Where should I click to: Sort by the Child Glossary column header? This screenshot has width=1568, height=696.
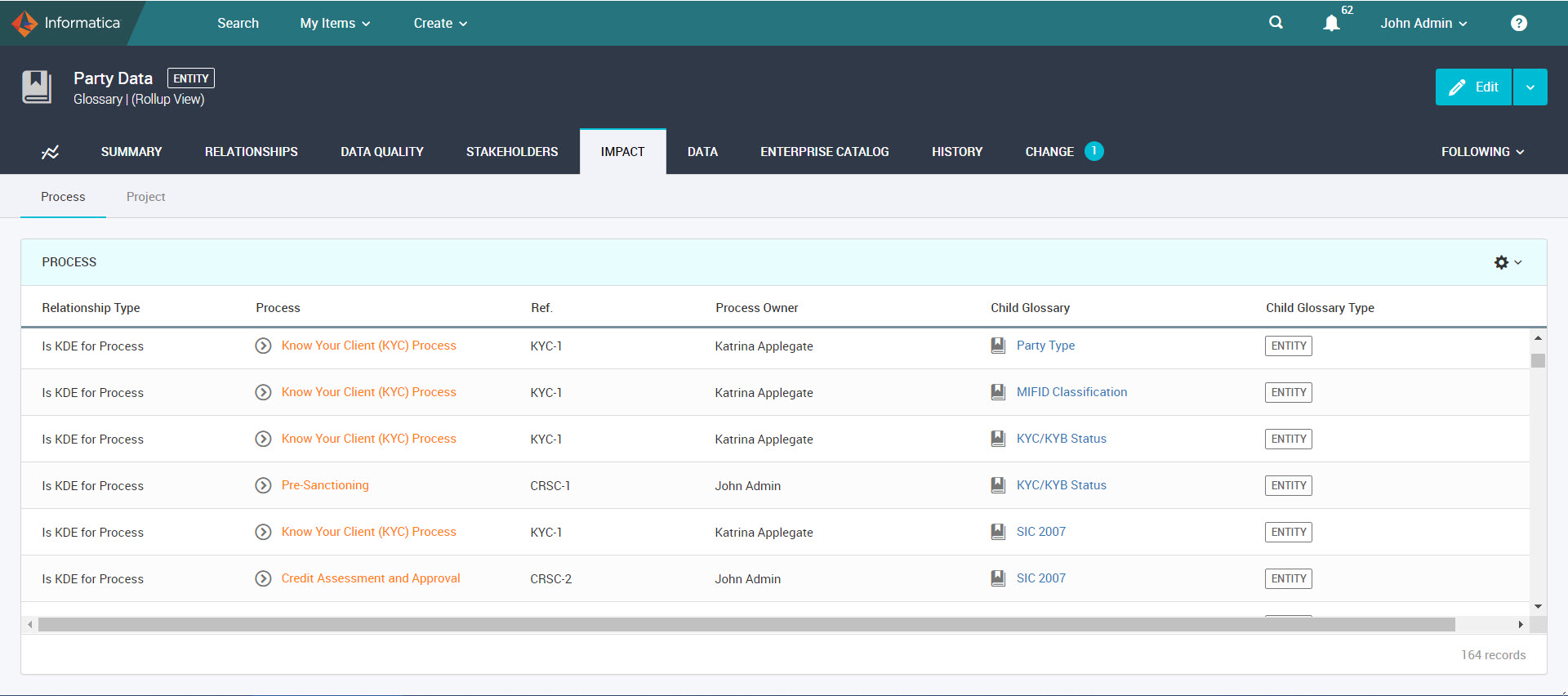pos(1030,308)
